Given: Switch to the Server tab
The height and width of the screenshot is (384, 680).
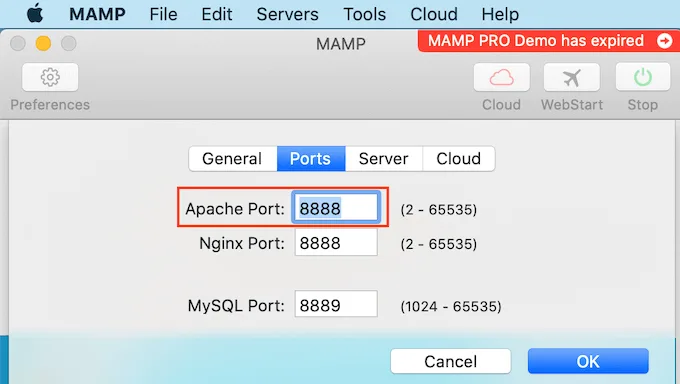Looking at the screenshot, I should 384,159.
